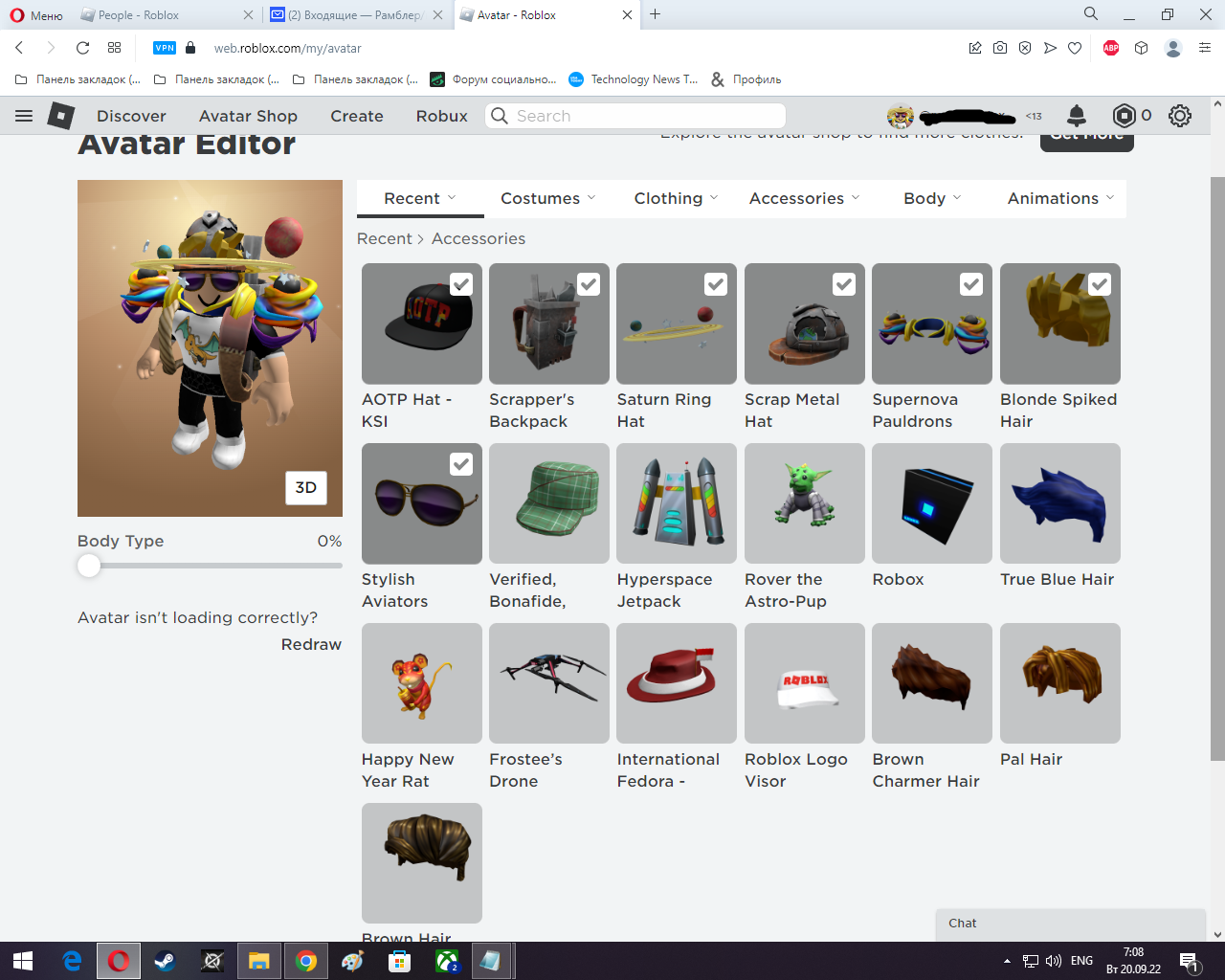1225x980 pixels.
Task: Open the settings gear in Roblox header
Action: click(x=1180, y=116)
